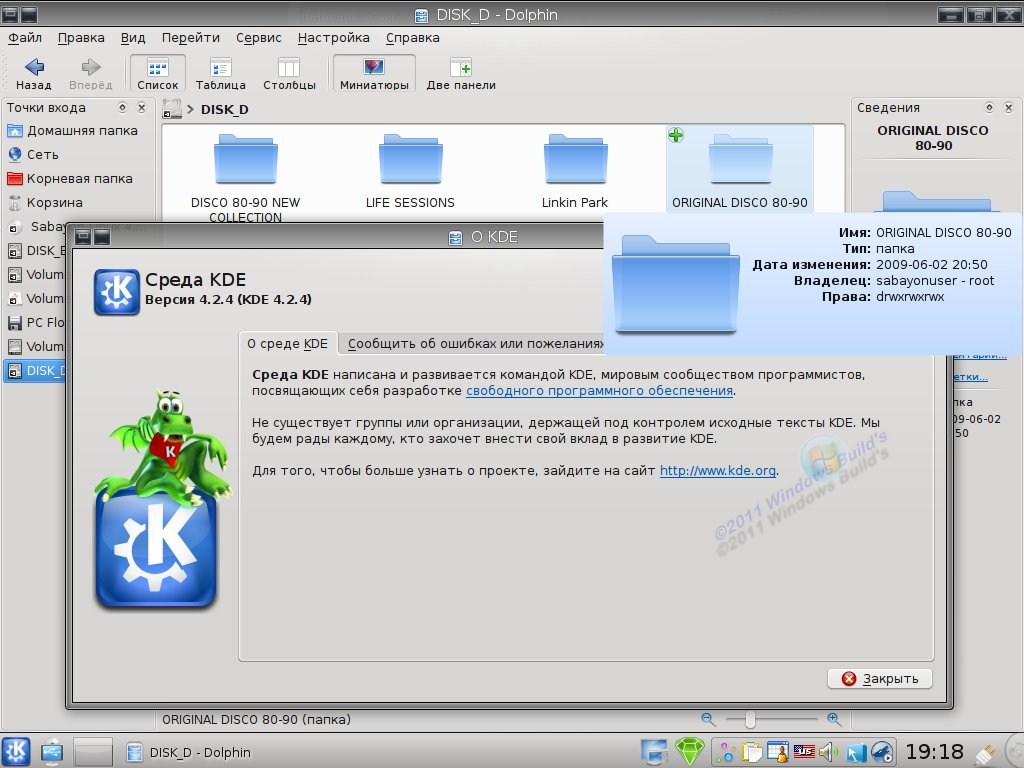
Task: Select the highlighted DISK_D places entry
Action: [x=36, y=371]
